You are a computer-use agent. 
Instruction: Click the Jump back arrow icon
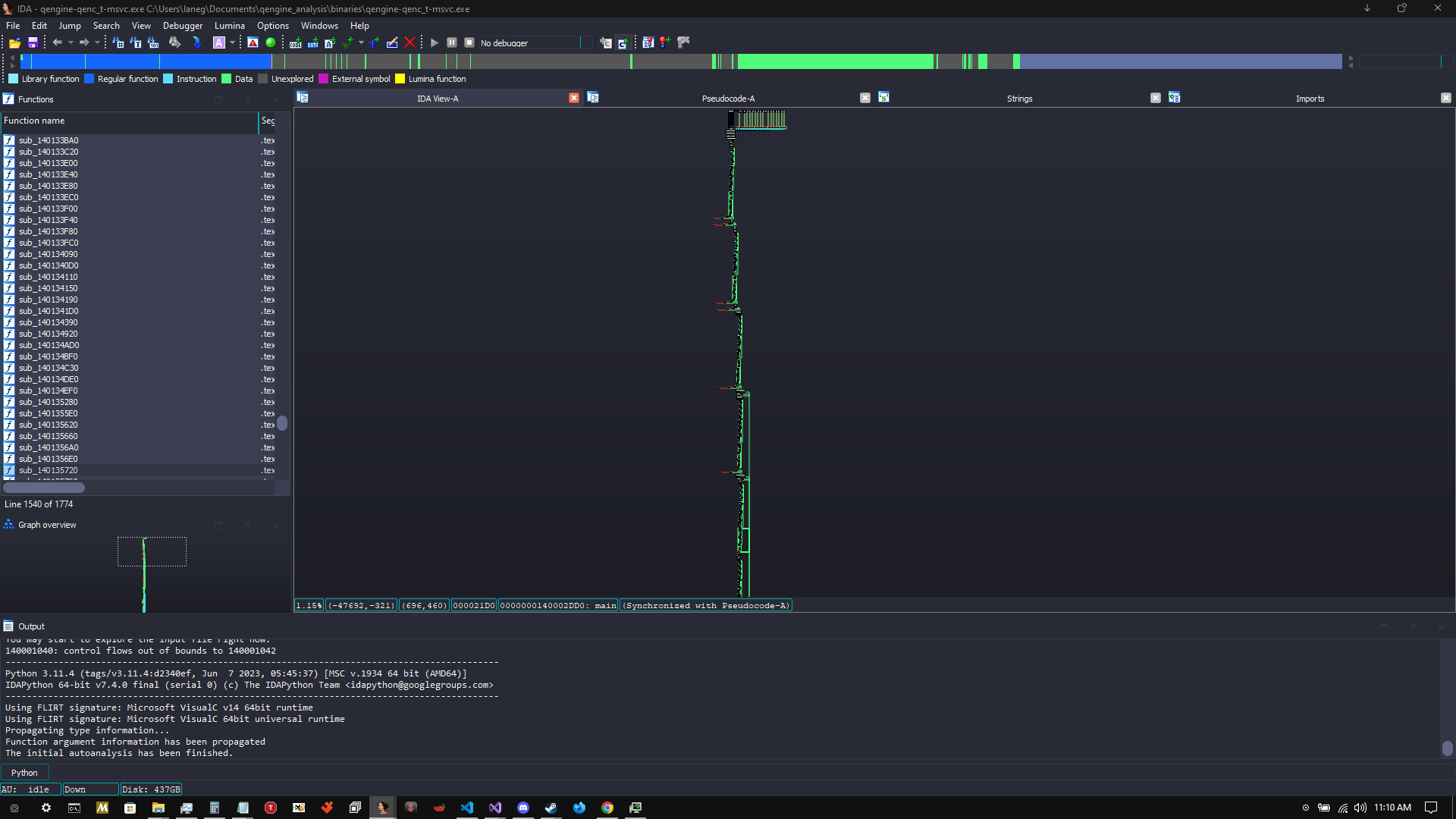click(58, 43)
